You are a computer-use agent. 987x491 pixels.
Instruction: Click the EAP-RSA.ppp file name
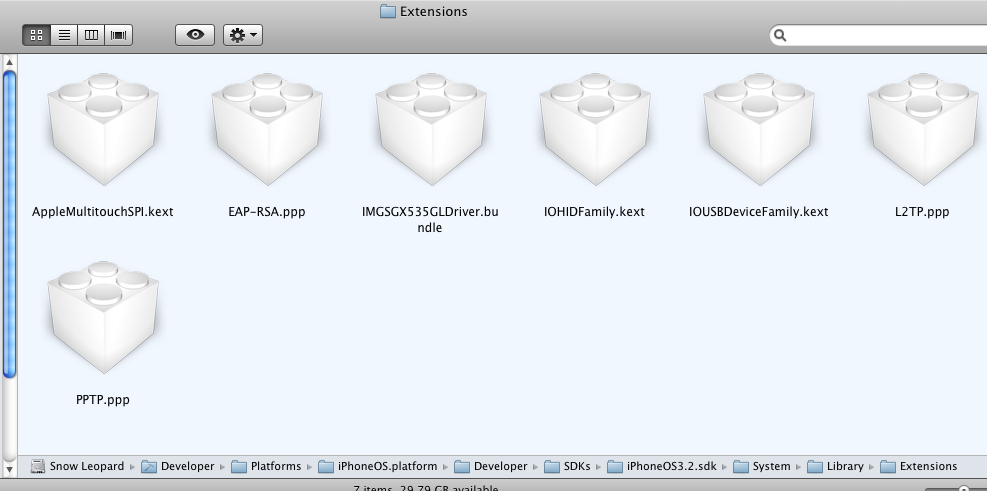pos(267,212)
